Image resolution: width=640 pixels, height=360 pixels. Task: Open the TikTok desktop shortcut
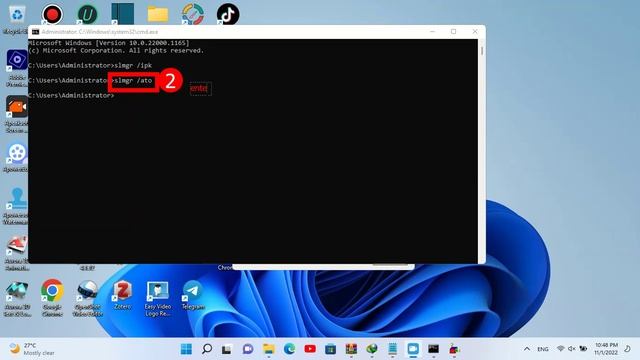(228, 14)
